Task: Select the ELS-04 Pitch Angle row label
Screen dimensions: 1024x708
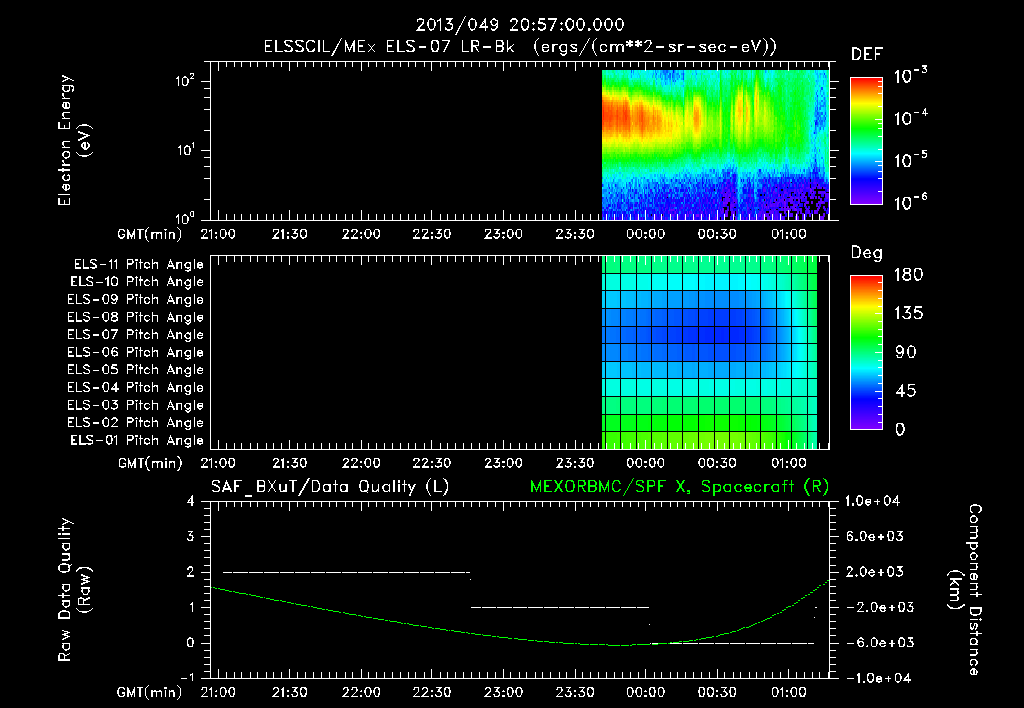Action: pyautogui.click(x=136, y=388)
